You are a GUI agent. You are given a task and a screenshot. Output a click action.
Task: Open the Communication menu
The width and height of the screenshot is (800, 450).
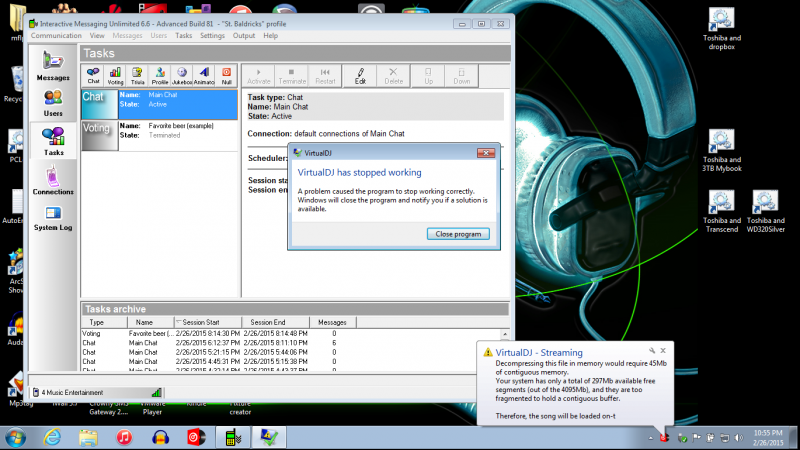coord(56,36)
